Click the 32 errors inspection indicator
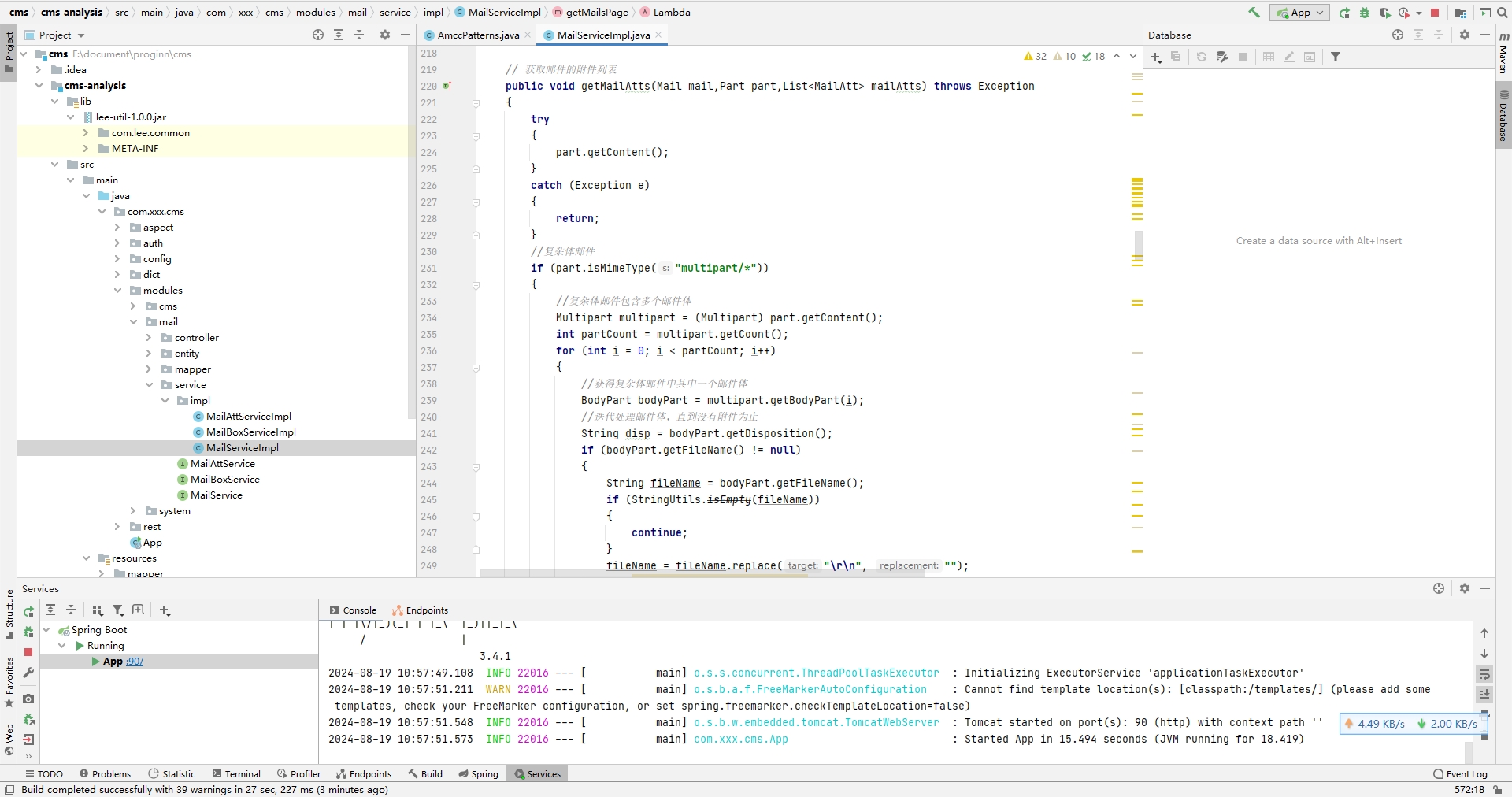This screenshot has width=1512, height=797. pyautogui.click(x=1035, y=57)
